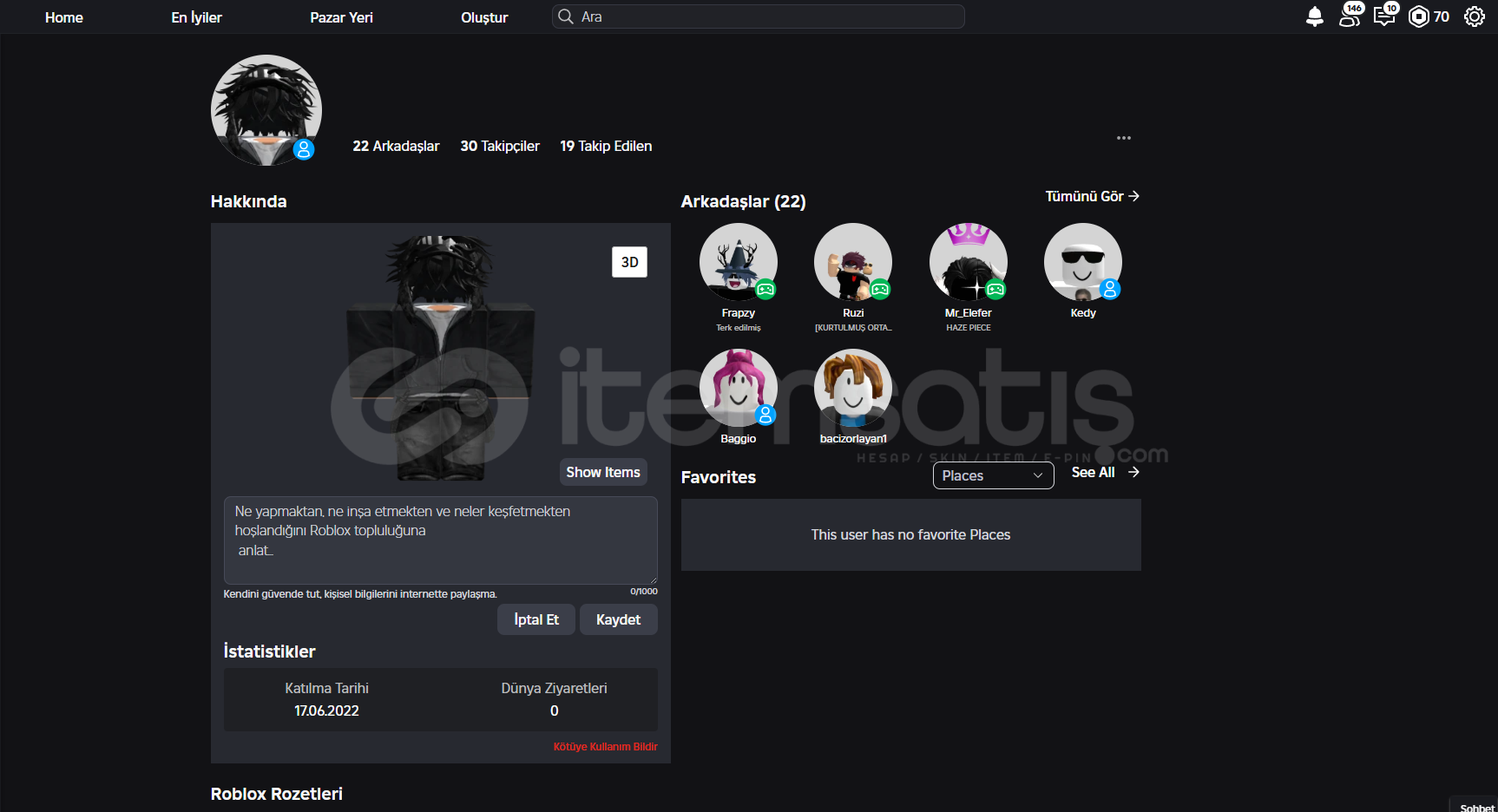Image resolution: width=1498 pixels, height=812 pixels.
Task: Click the Kaydet button
Action: (618, 619)
